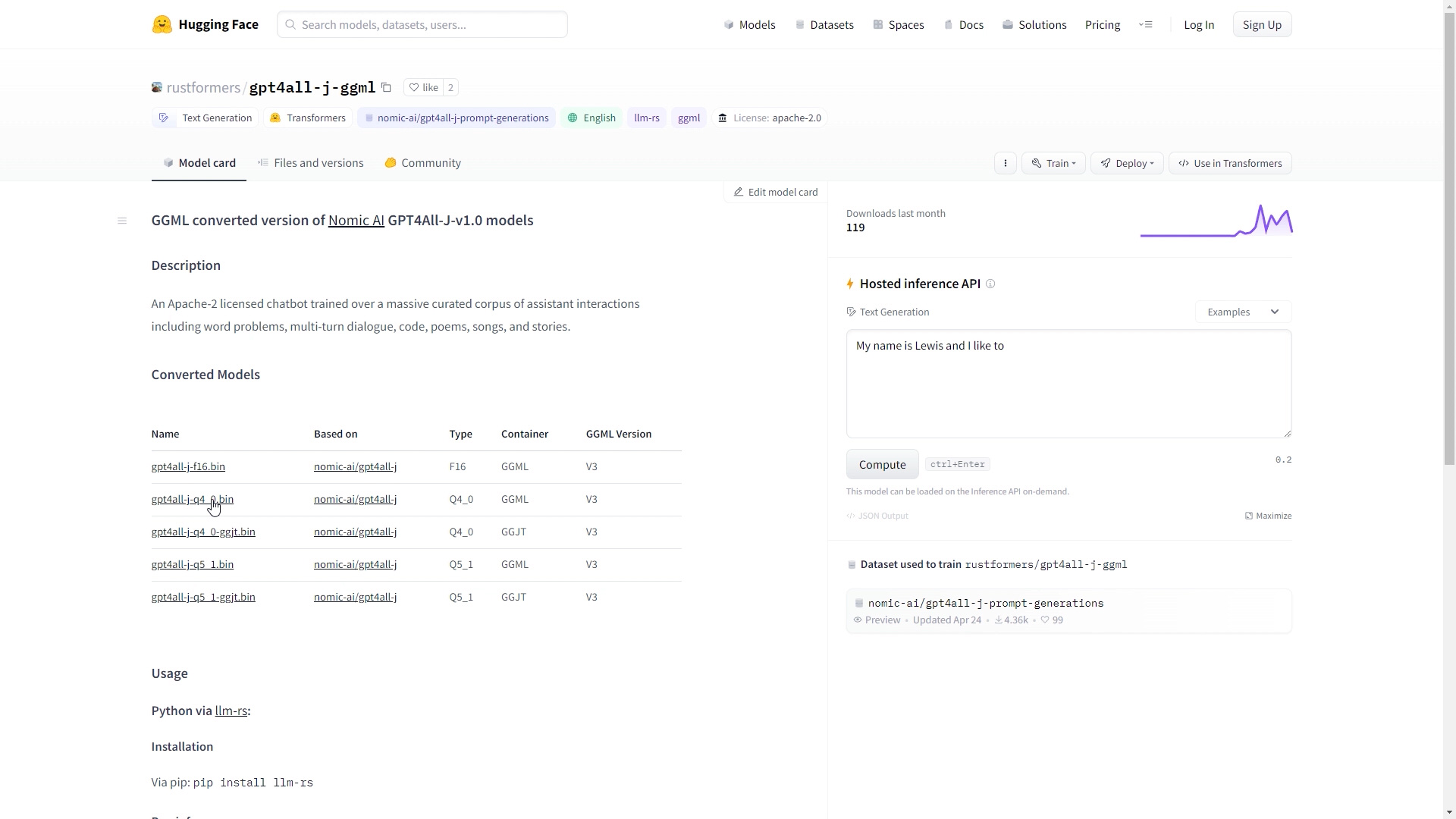This screenshot has height=819, width=1456.
Task: Click the like count 2
Action: 450,88
